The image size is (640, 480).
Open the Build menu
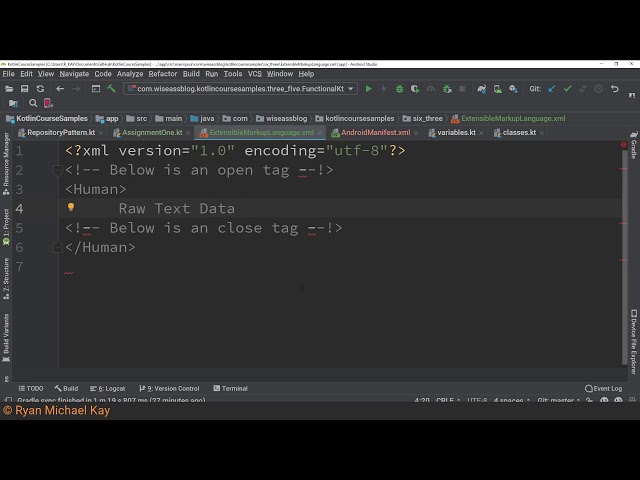[191, 74]
